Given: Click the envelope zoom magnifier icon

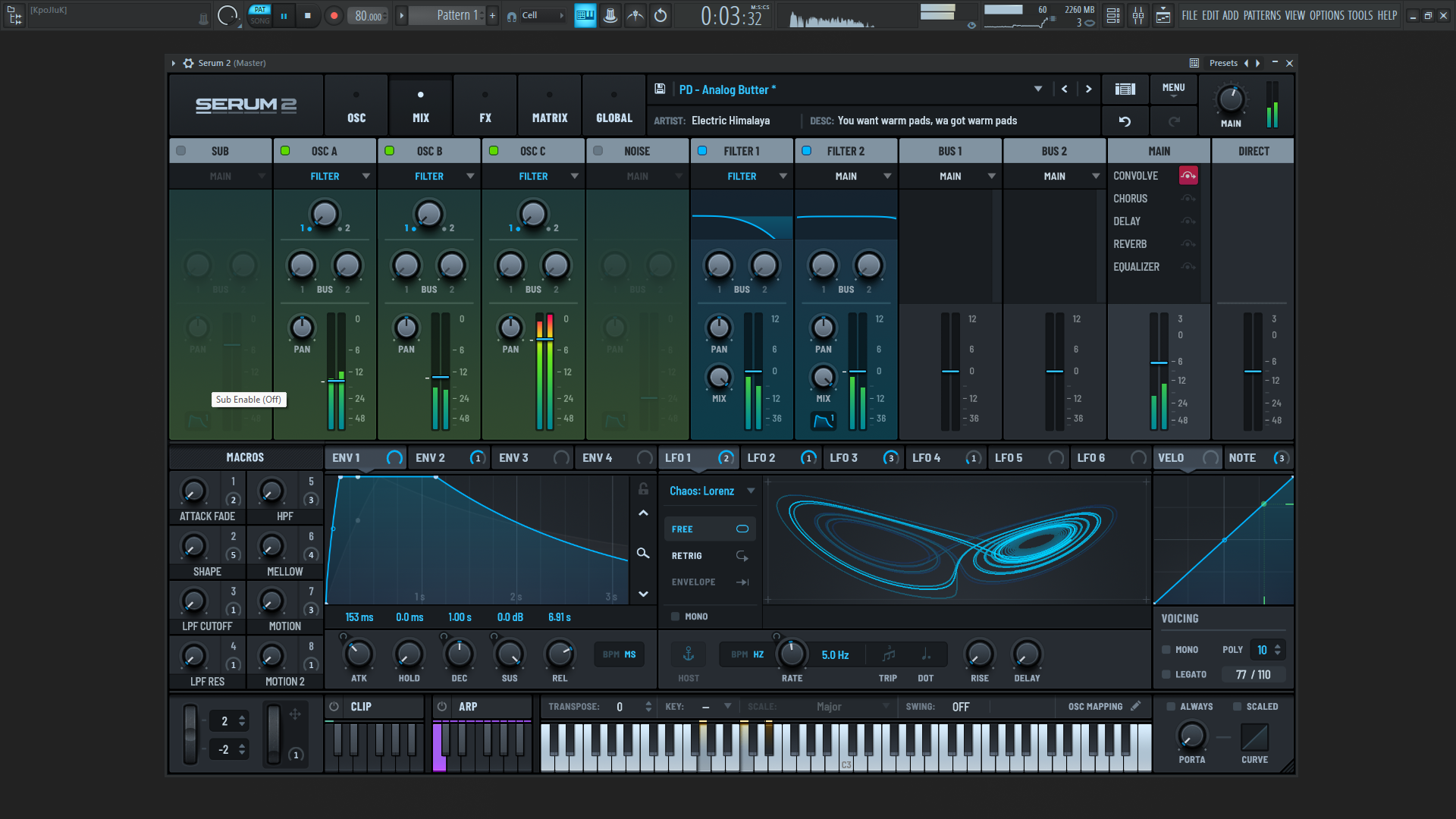Looking at the screenshot, I should pos(643,554).
